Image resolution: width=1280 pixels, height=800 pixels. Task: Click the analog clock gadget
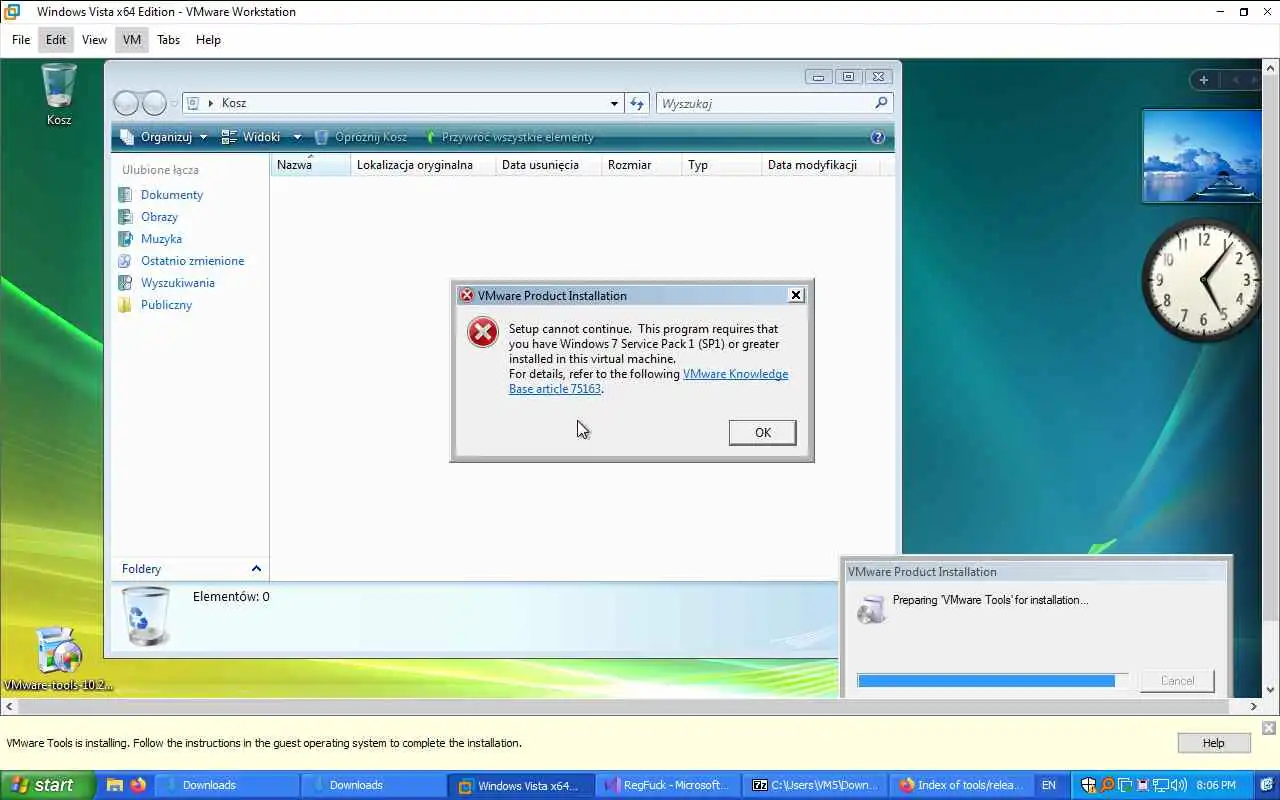coord(1203,280)
